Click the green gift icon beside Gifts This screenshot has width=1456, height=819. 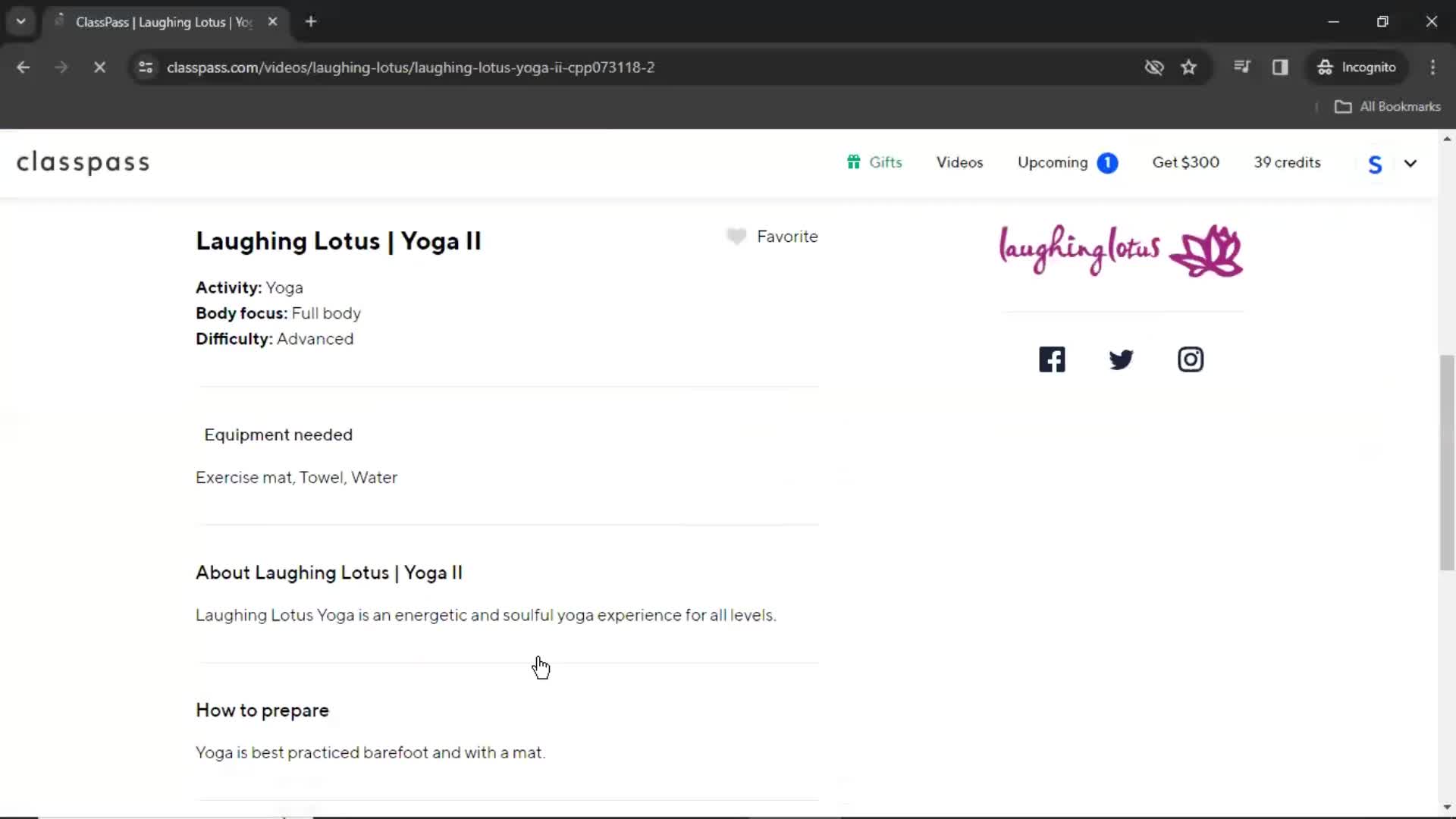click(x=854, y=162)
